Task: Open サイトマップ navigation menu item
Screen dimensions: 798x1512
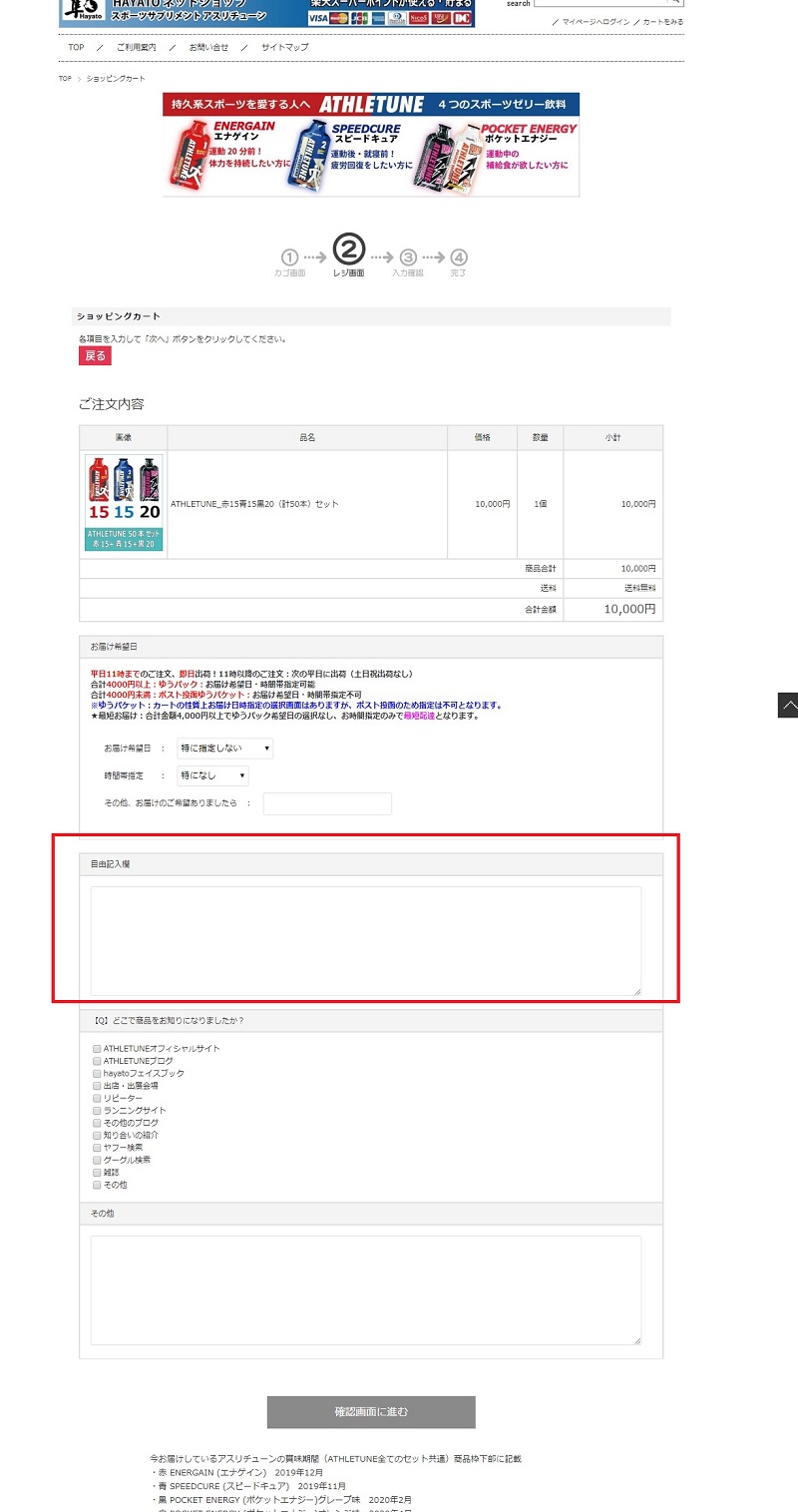Action: pos(285,48)
